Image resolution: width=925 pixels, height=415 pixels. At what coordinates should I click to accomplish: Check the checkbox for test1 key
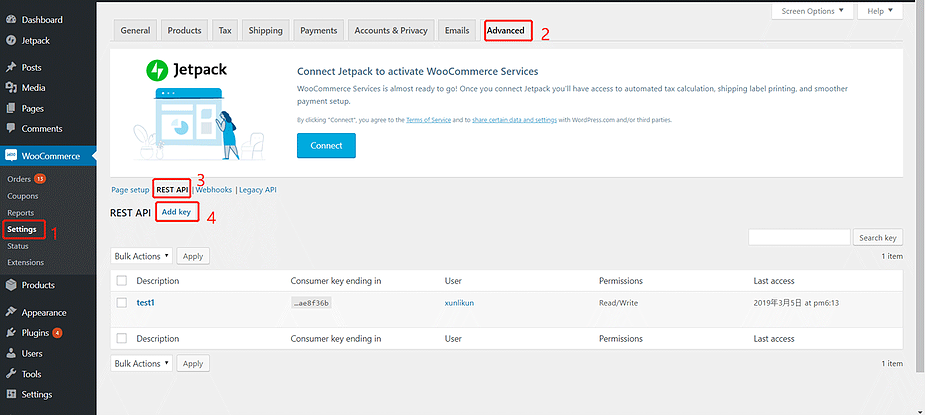(122, 303)
